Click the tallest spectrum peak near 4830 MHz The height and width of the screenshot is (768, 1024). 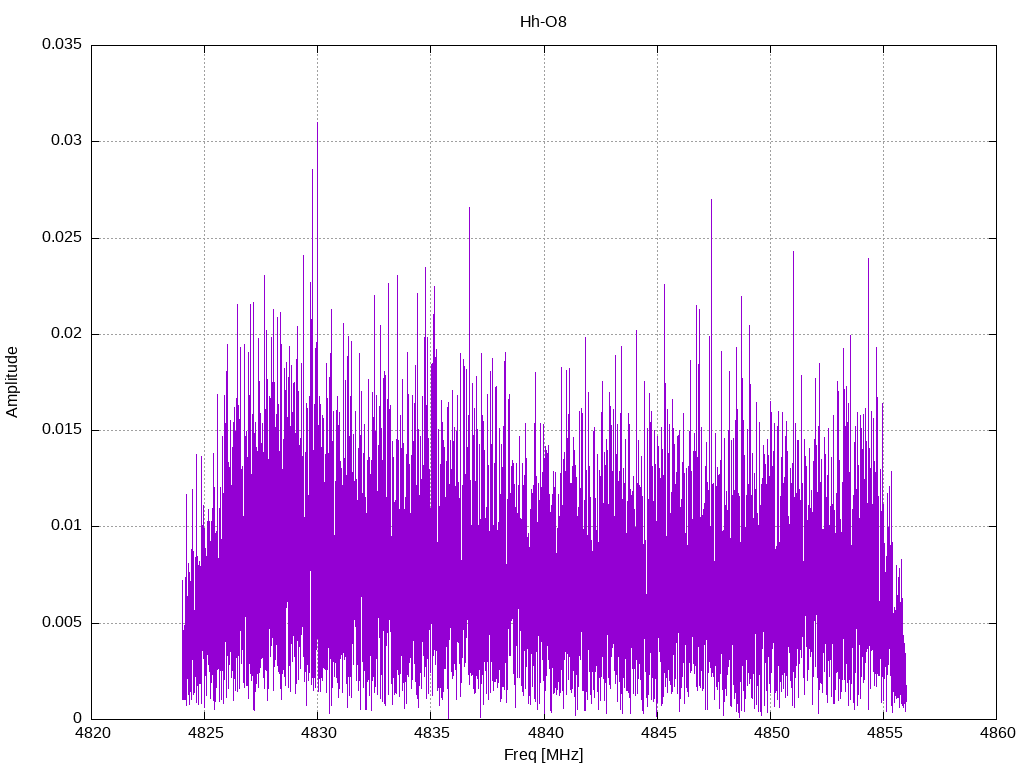coord(317,123)
